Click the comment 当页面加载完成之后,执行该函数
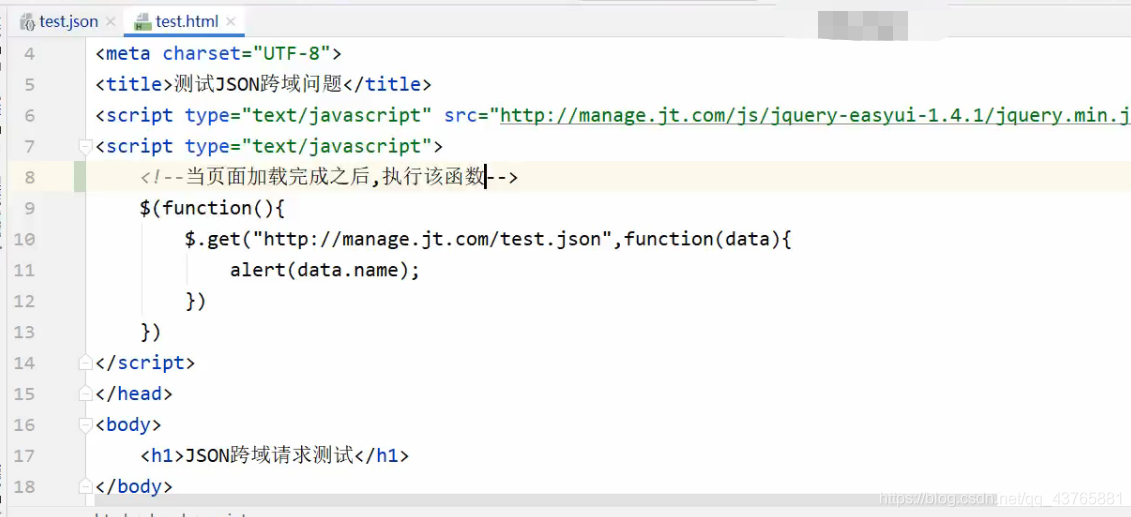Viewport: 1131px width, 517px height. (x=335, y=177)
